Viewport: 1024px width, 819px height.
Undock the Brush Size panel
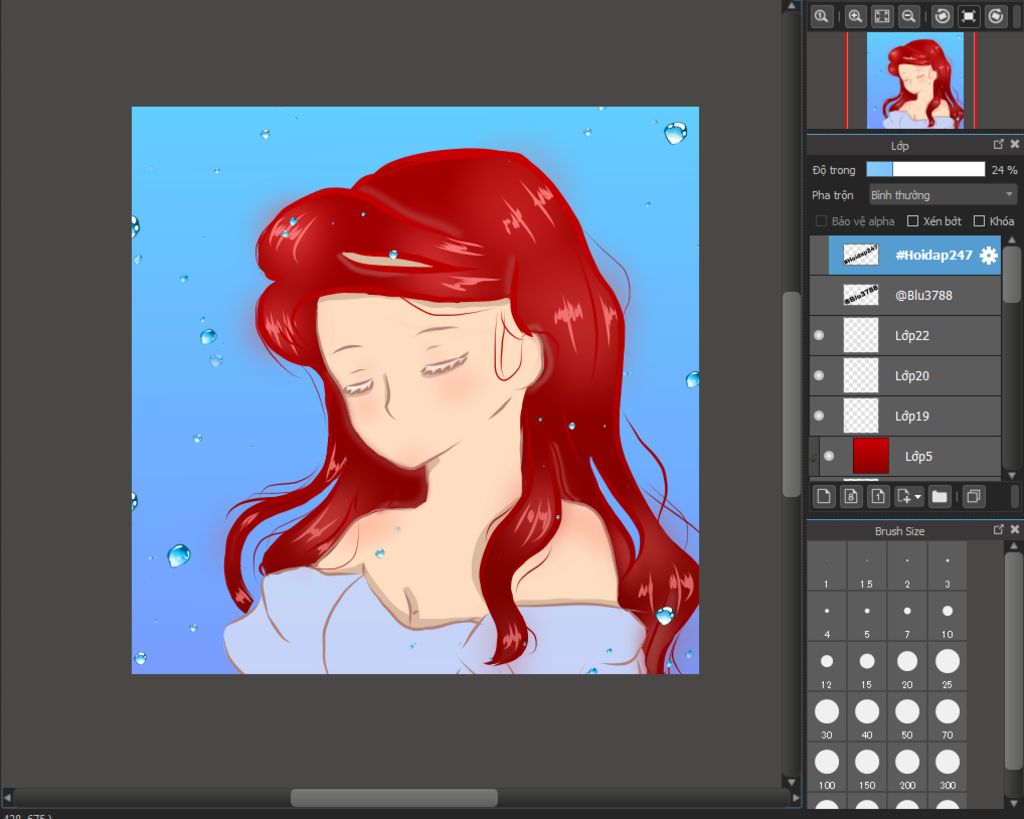[999, 530]
